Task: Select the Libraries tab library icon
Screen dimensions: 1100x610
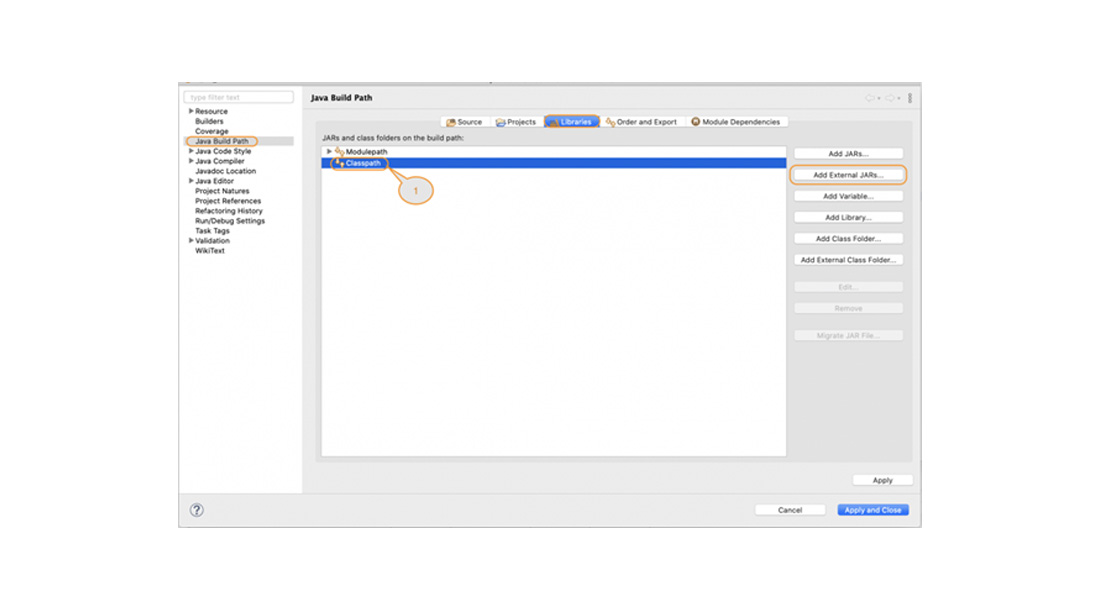Action: coord(555,121)
